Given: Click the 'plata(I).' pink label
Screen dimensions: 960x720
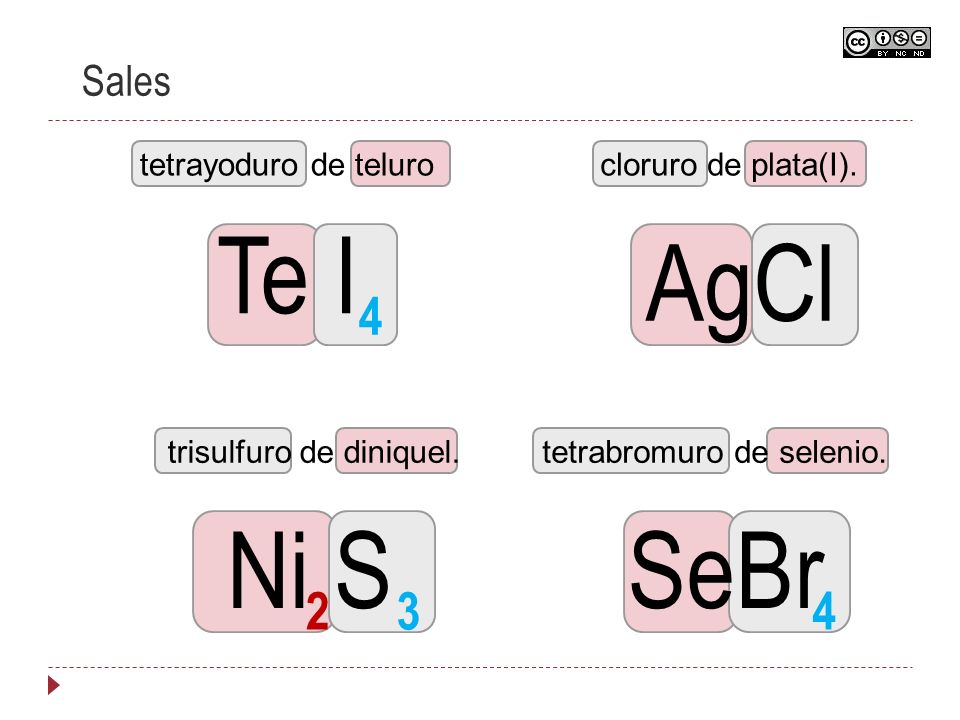Looking at the screenshot, I should click(805, 163).
